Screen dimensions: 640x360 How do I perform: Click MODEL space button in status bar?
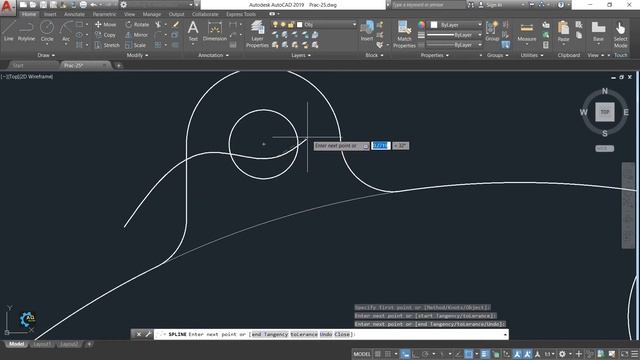click(362, 354)
